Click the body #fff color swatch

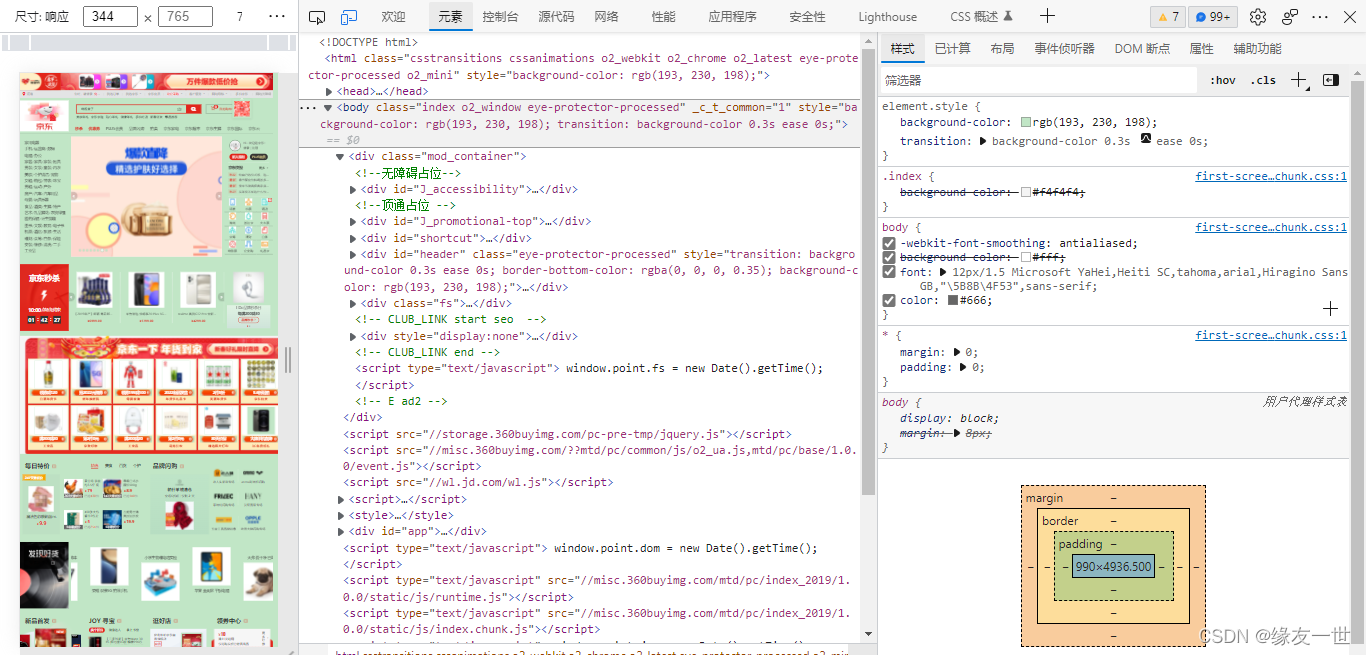[1026, 257]
